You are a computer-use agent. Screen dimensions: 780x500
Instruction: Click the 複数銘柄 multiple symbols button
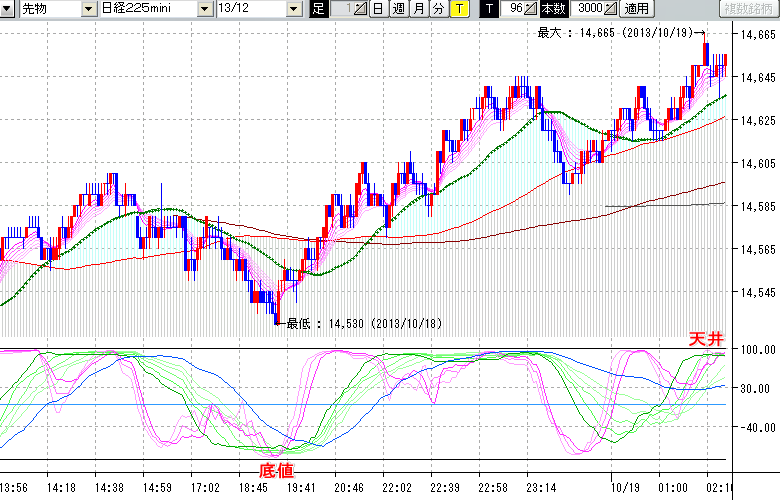point(744,9)
